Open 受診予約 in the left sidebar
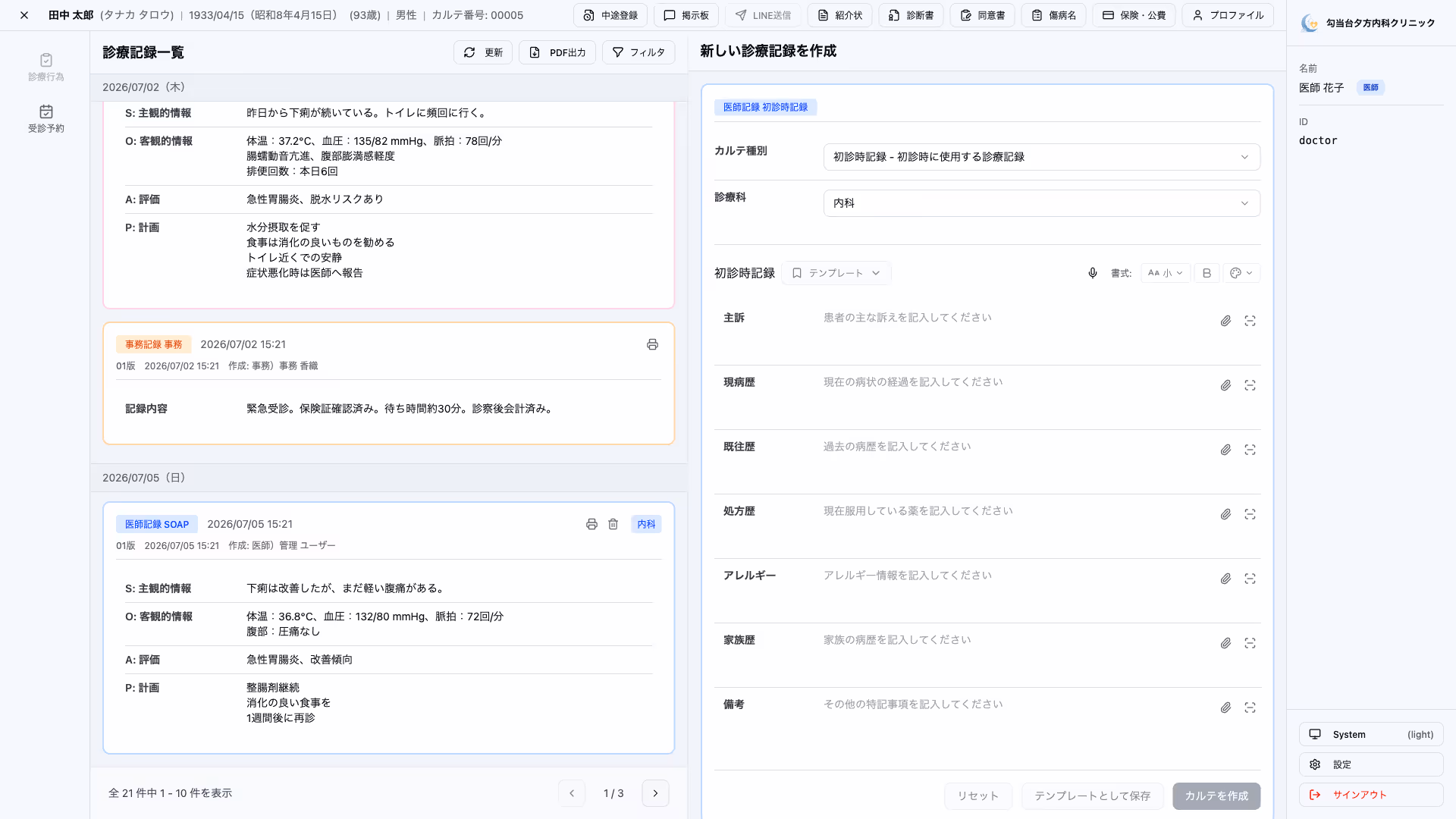The width and height of the screenshot is (1456, 819). click(45, 119)
